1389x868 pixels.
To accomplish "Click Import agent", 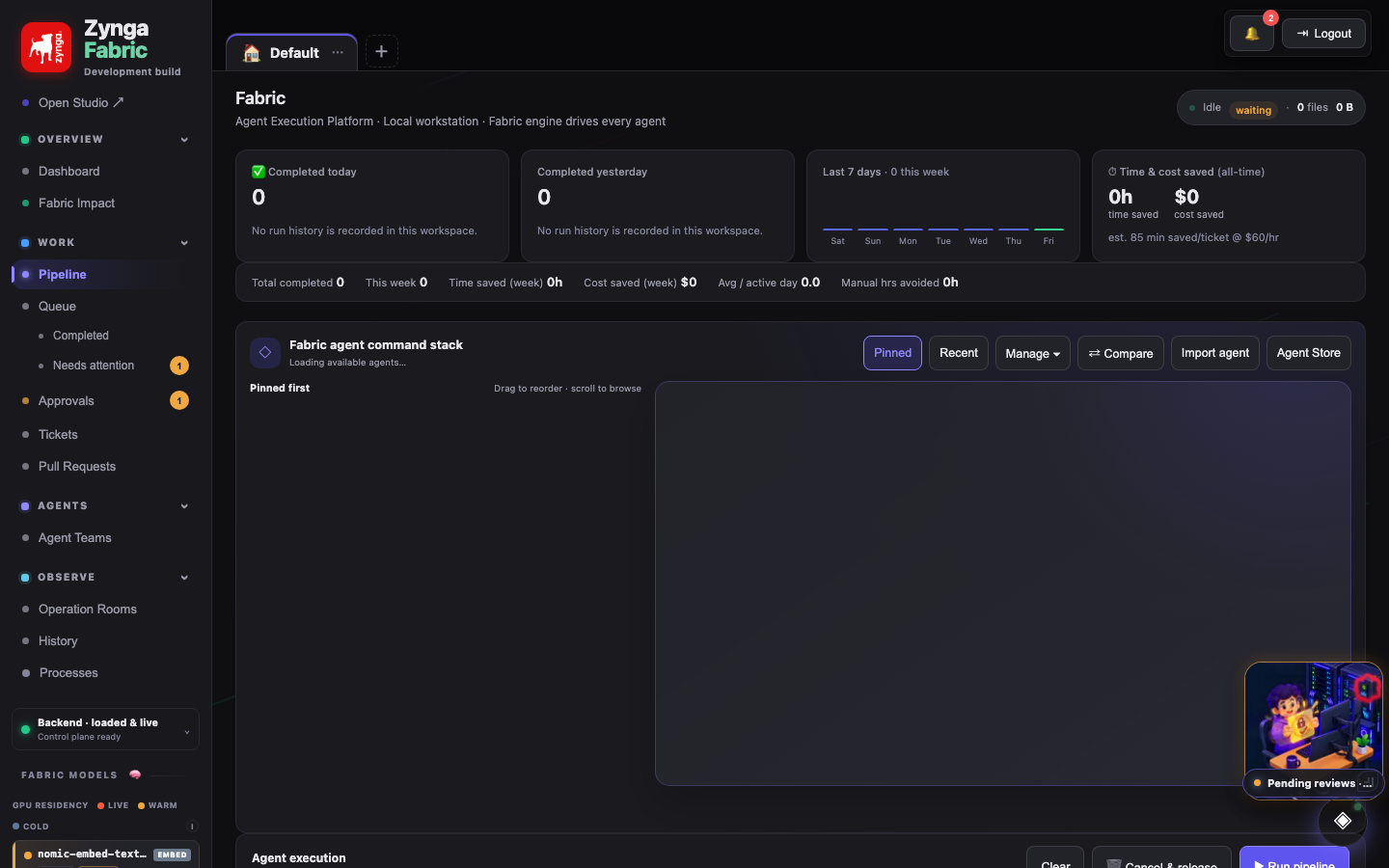I will click(x=1215, y=353).
